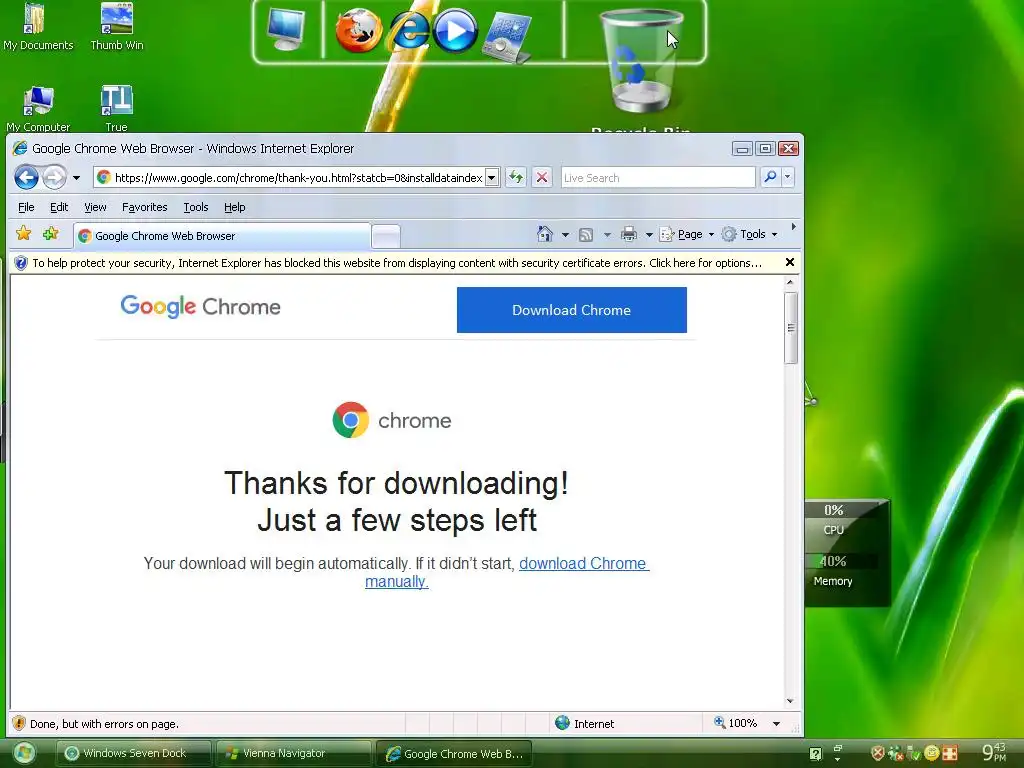Open the computer monitor icon in dock
Screen dimensions: 1024x768
[x=287, y=30]
